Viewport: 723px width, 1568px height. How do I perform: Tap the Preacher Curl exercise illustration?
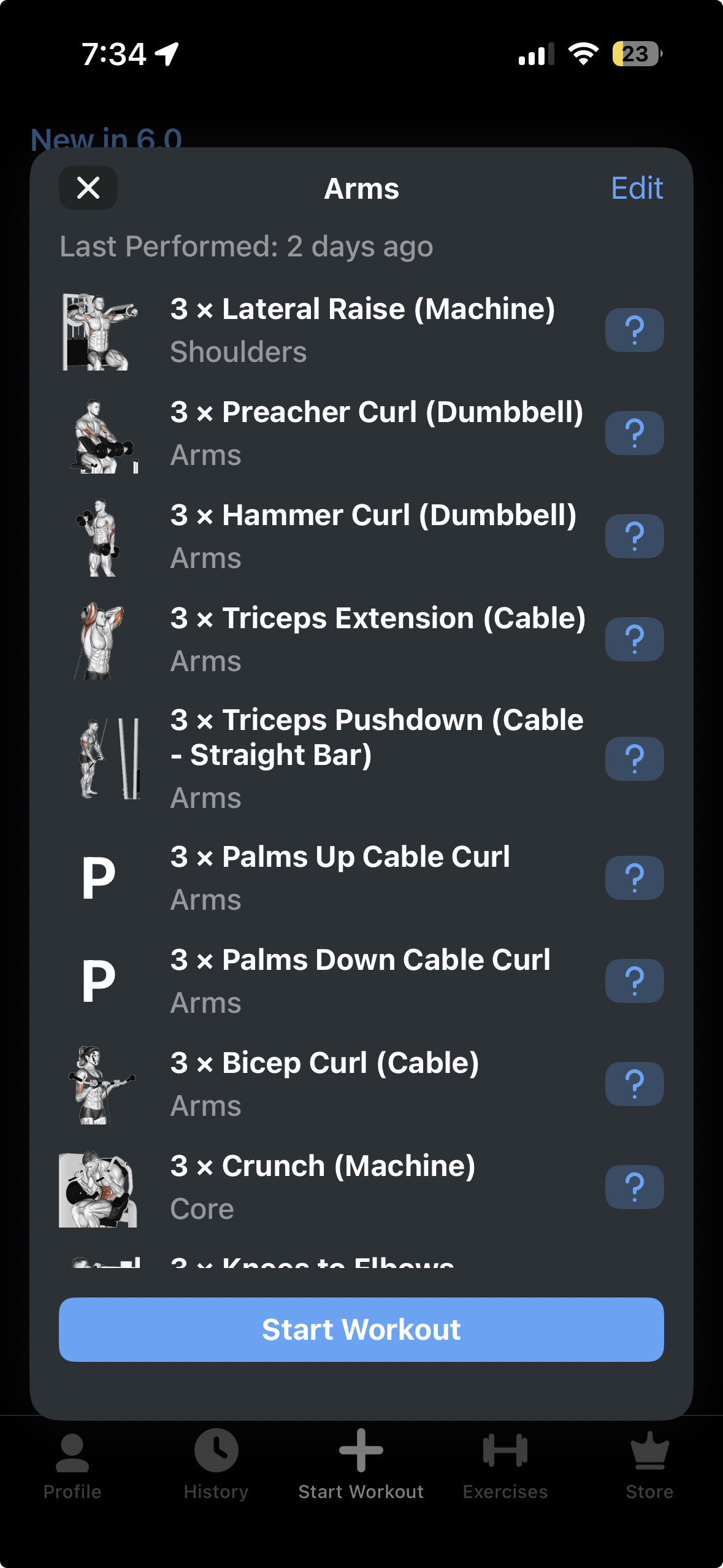(x=102, y=436)
